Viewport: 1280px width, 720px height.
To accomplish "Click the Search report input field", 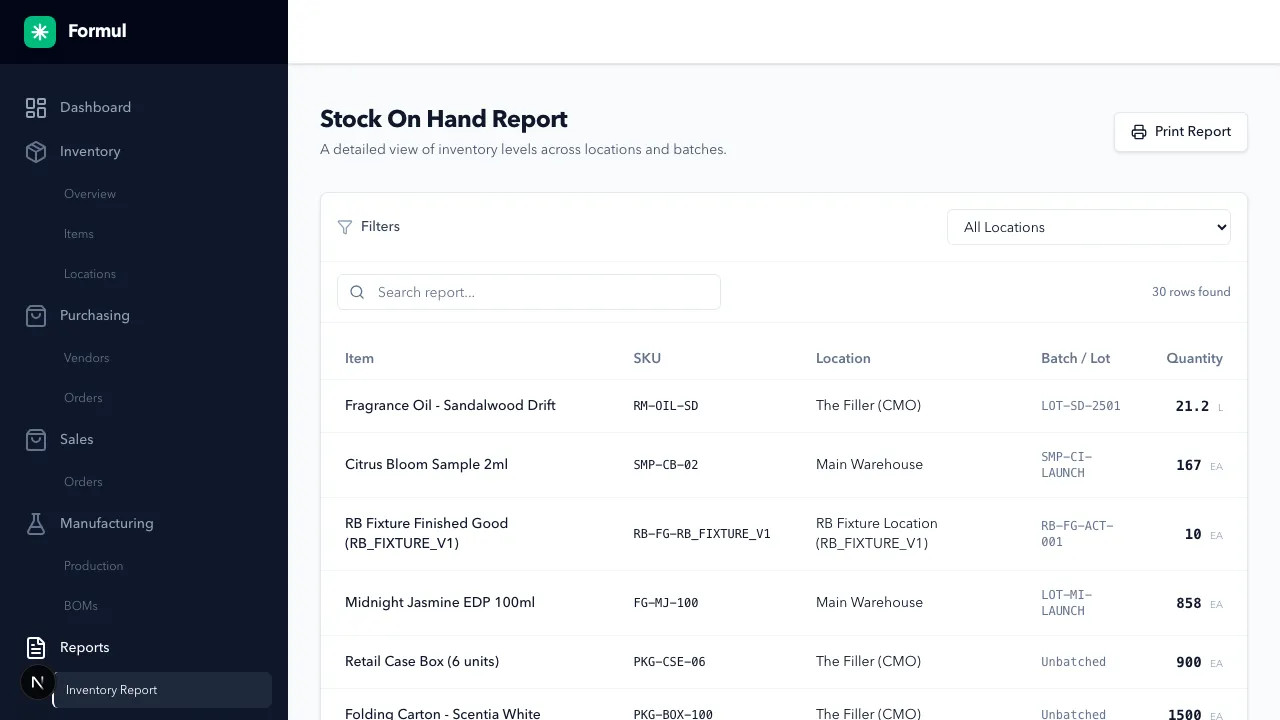I will pyautogui.click(x=528, y=292).
